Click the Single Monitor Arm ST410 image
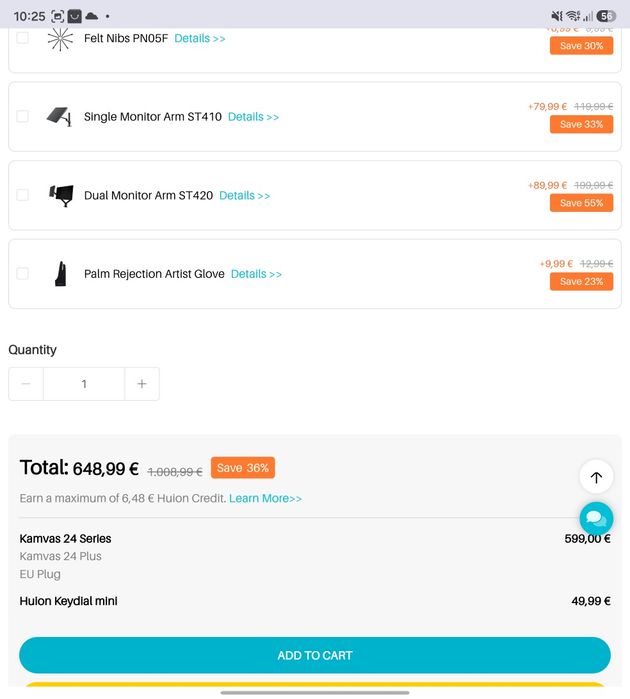Screen dimensions: 630x699 click(x=60, y=117)
